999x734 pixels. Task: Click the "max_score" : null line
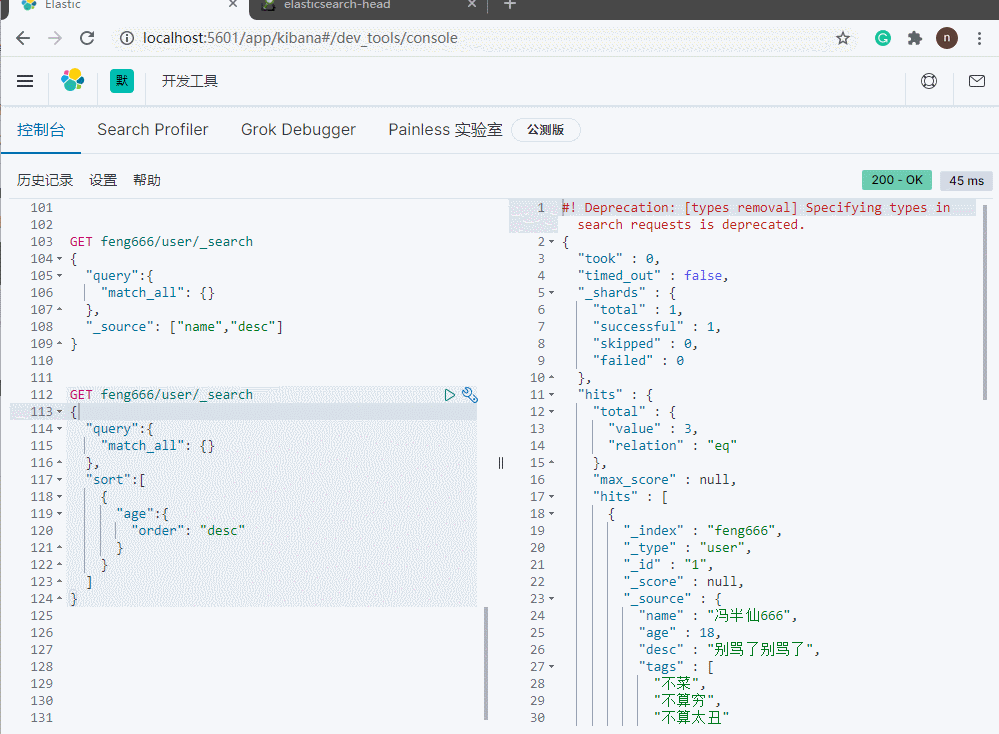click(x=664, y=480)
